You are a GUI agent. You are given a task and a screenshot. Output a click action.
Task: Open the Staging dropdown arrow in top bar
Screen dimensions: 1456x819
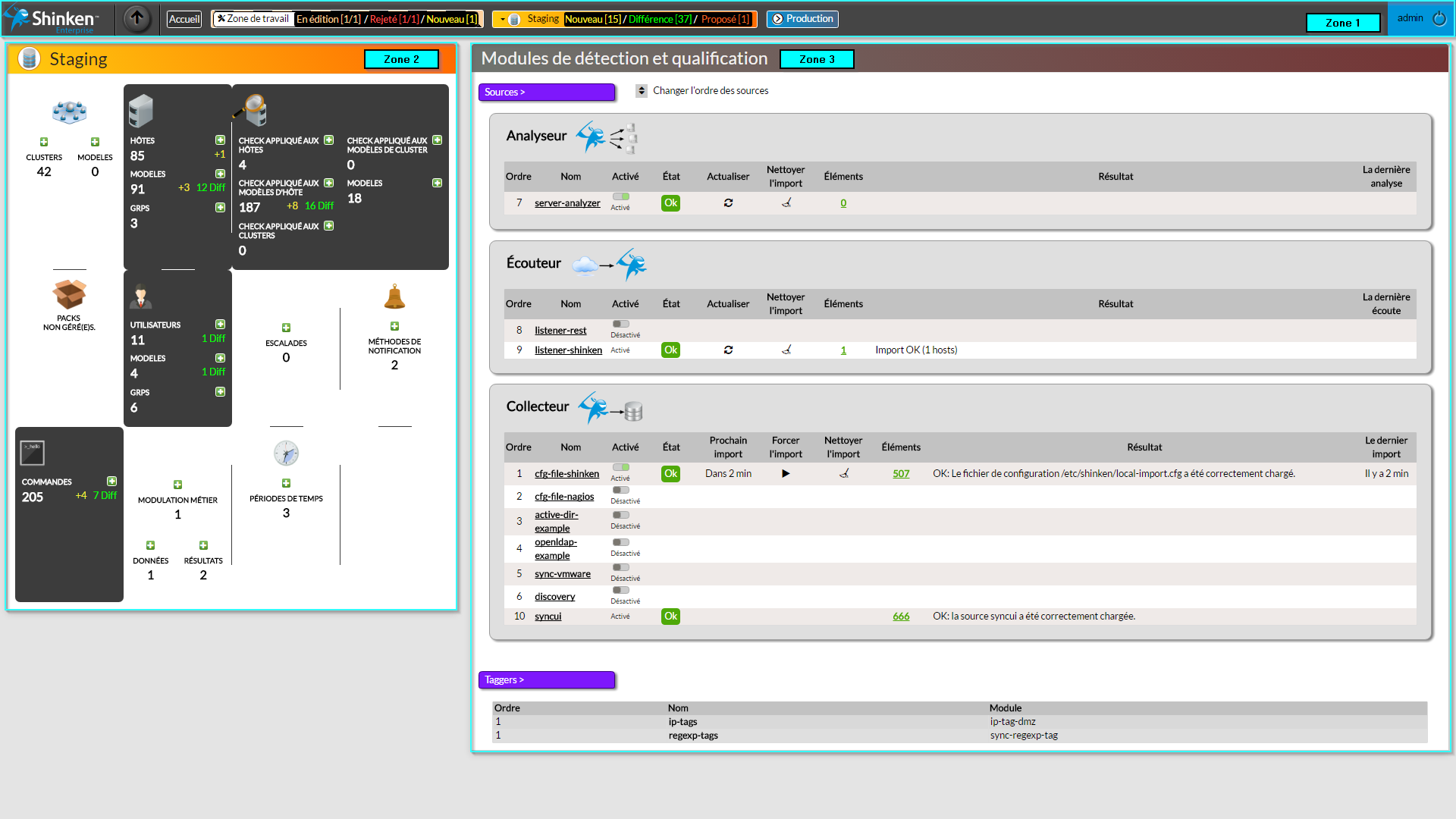(503, 20)
